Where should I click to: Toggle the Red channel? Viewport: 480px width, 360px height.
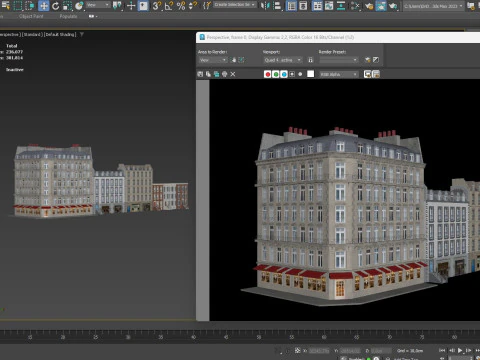pyautogui.click(x=267, y=74)
